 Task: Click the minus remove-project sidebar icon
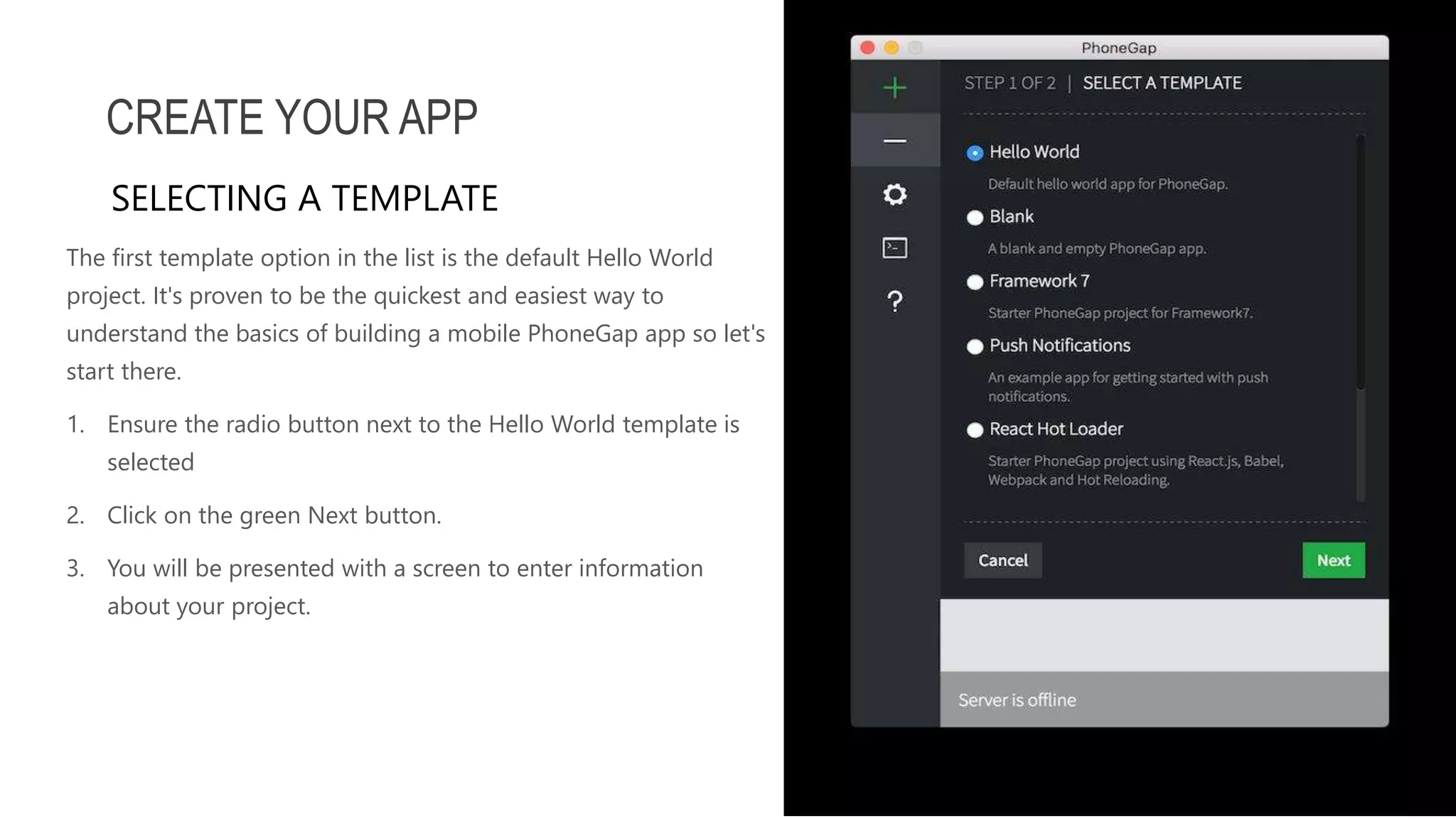(894, 141)
